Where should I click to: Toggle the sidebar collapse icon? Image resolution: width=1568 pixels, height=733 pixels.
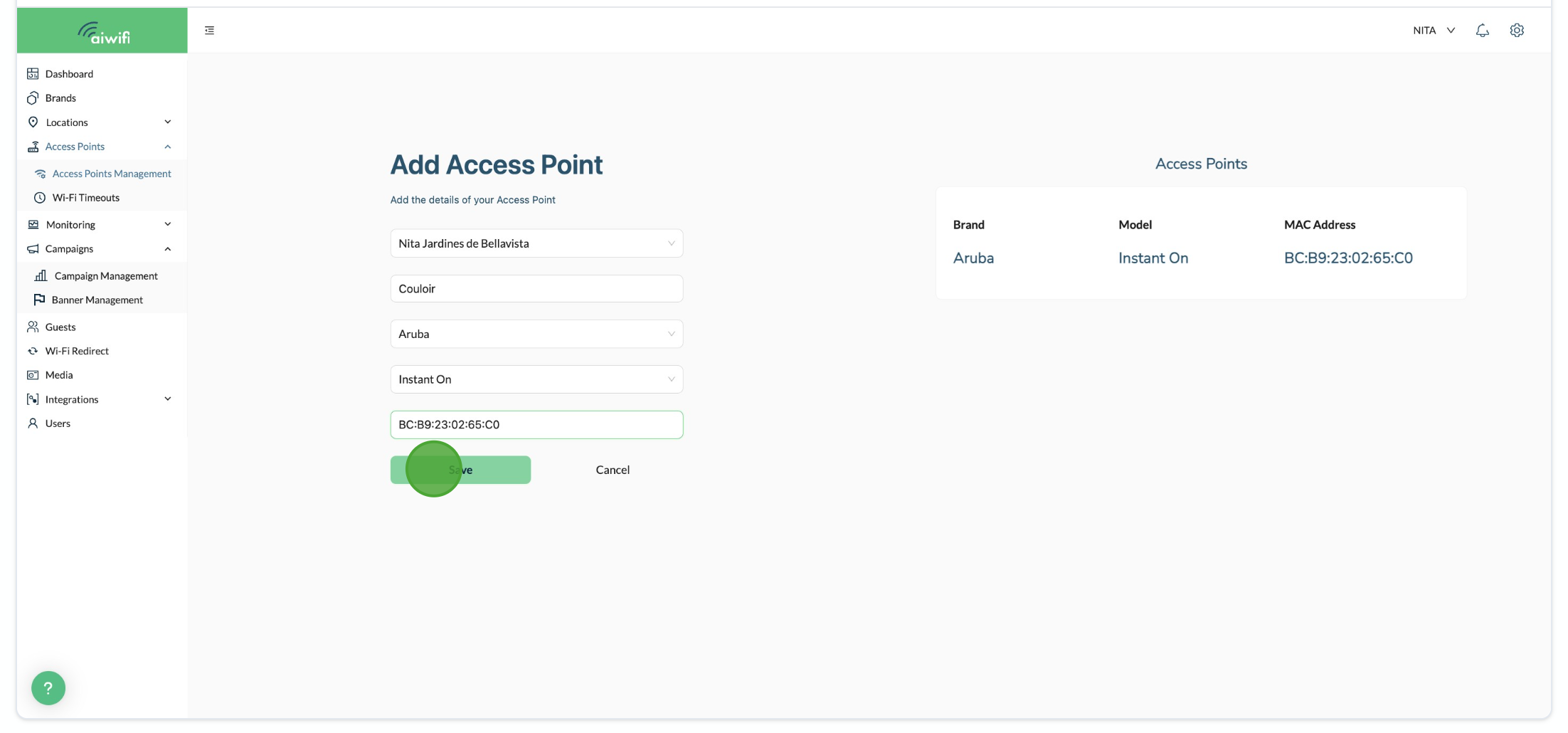click(x=209, y=31)
